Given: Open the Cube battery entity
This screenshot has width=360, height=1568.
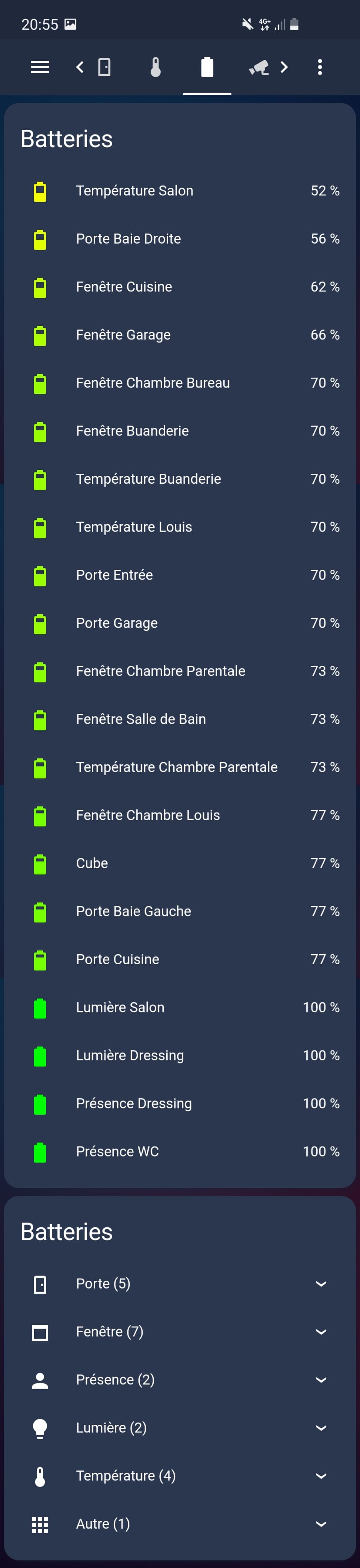Looking at the screenshot, I should click(180, 863).
